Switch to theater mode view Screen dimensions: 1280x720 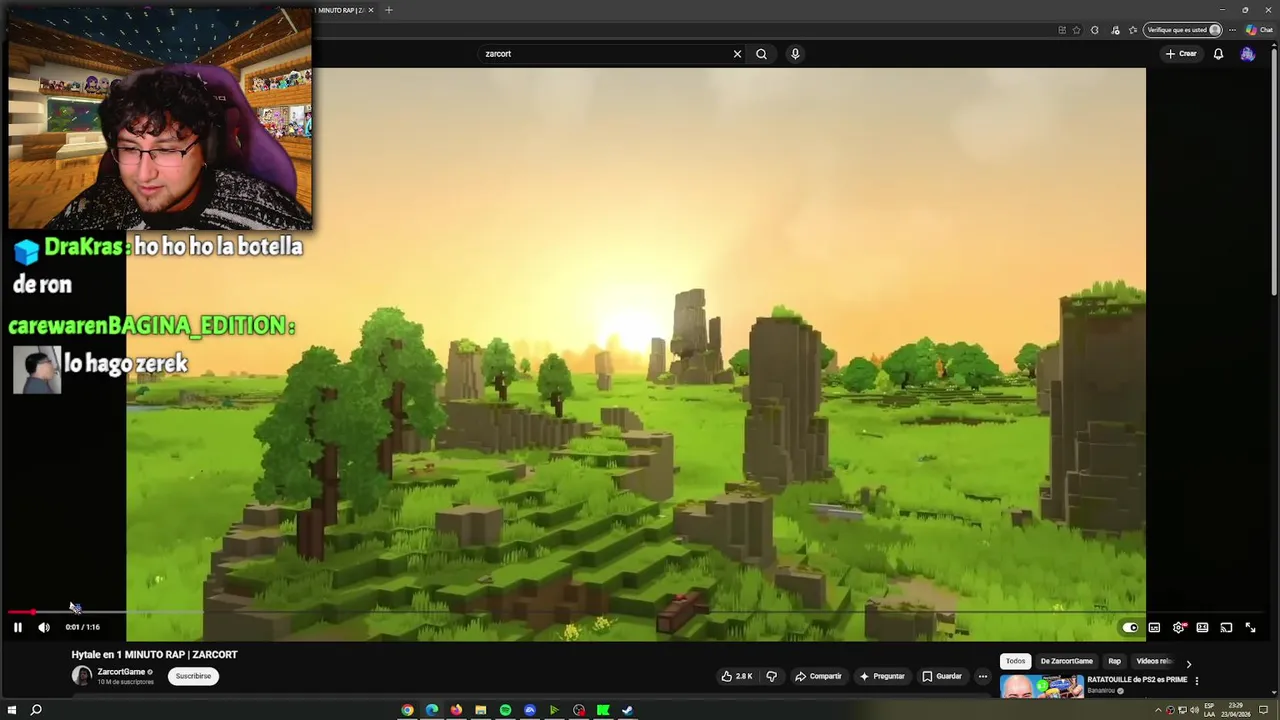pyautogui.click(x=1202, y=627)
